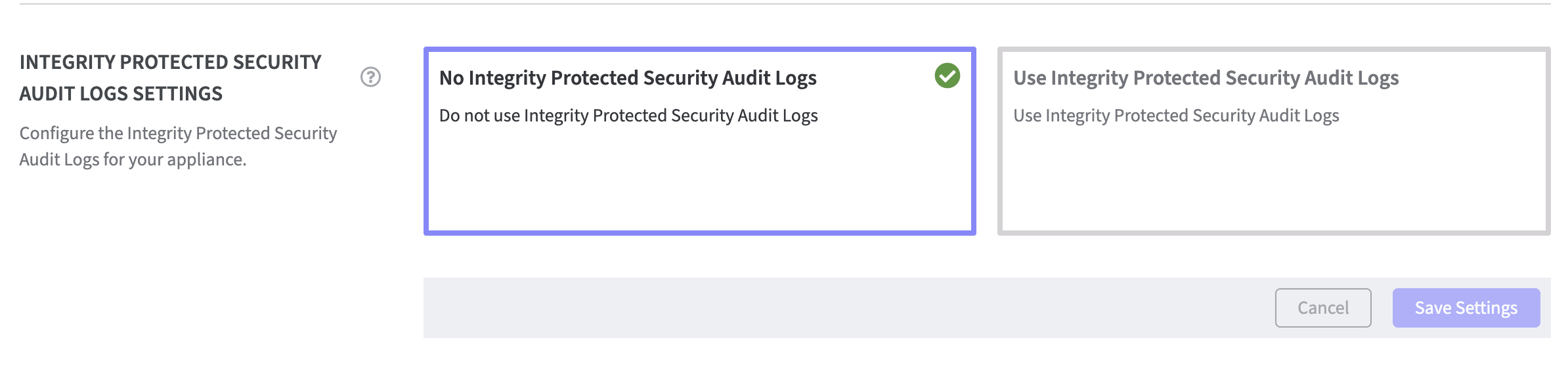The image size is (1568, 365).
Task: Click the blue border of the selected card
Action: click(x=699, y=232)
